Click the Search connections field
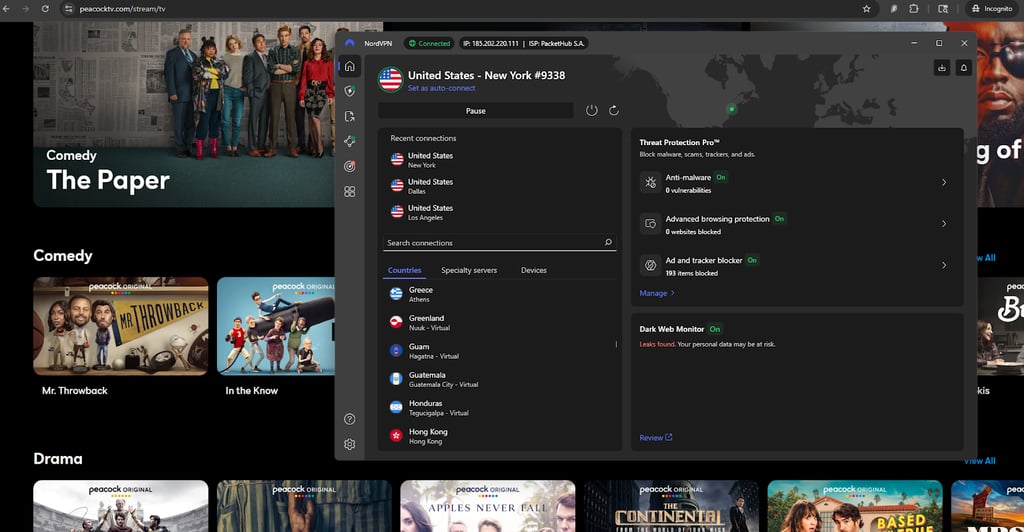The height and width of the screenshot is (532, 1024). click(x=500, y=242)
